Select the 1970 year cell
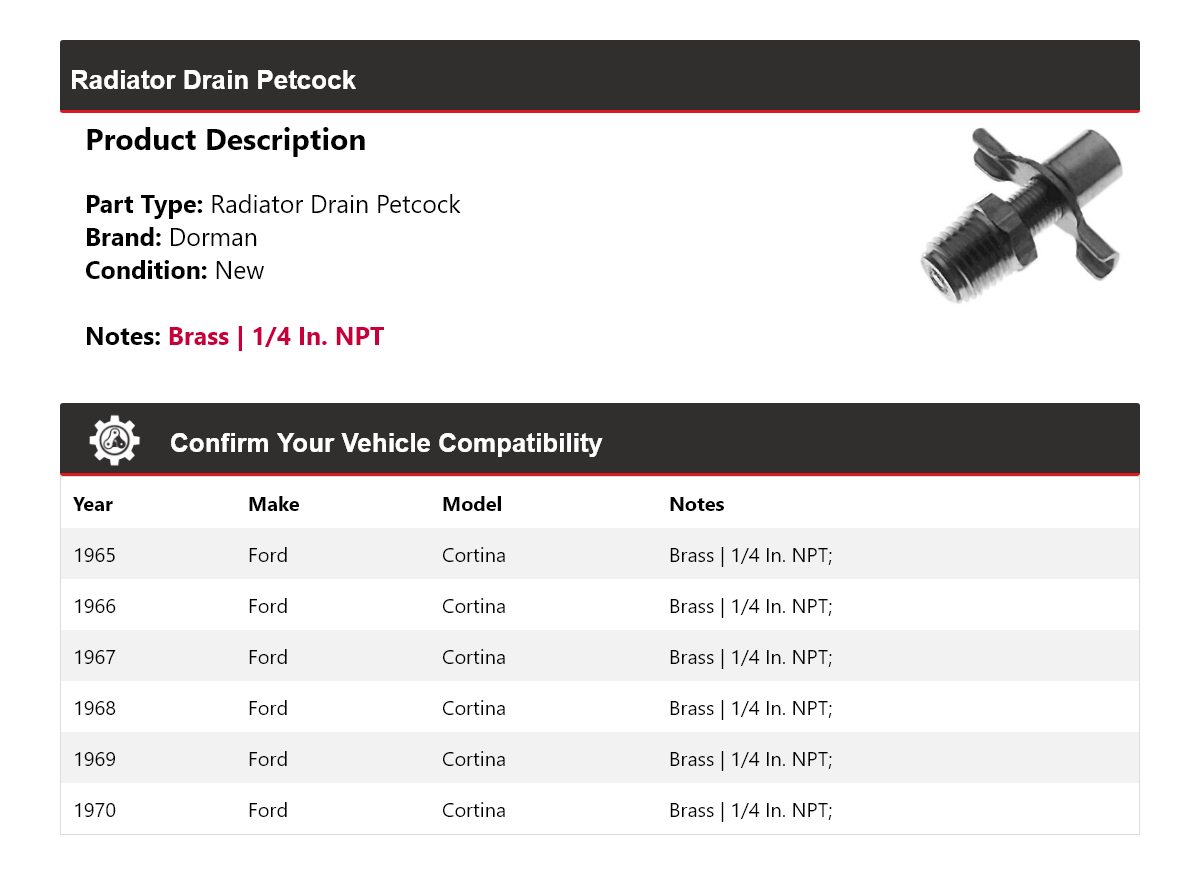1200x875 pixels. pos(94,810)
